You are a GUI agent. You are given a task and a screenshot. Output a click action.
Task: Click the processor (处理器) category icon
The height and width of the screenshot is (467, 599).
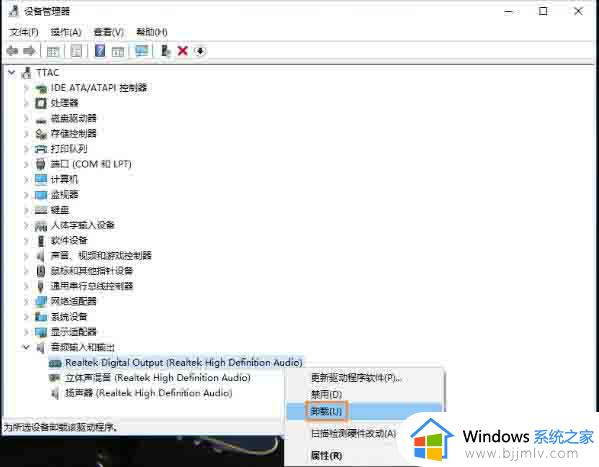click(x=40, y=103)
